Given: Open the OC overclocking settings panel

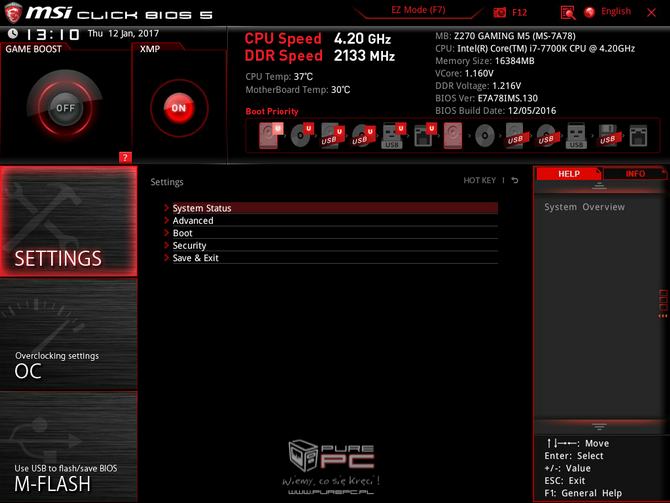Looking at the screenshot, I should pyautogui.click(x=68, y=334).
